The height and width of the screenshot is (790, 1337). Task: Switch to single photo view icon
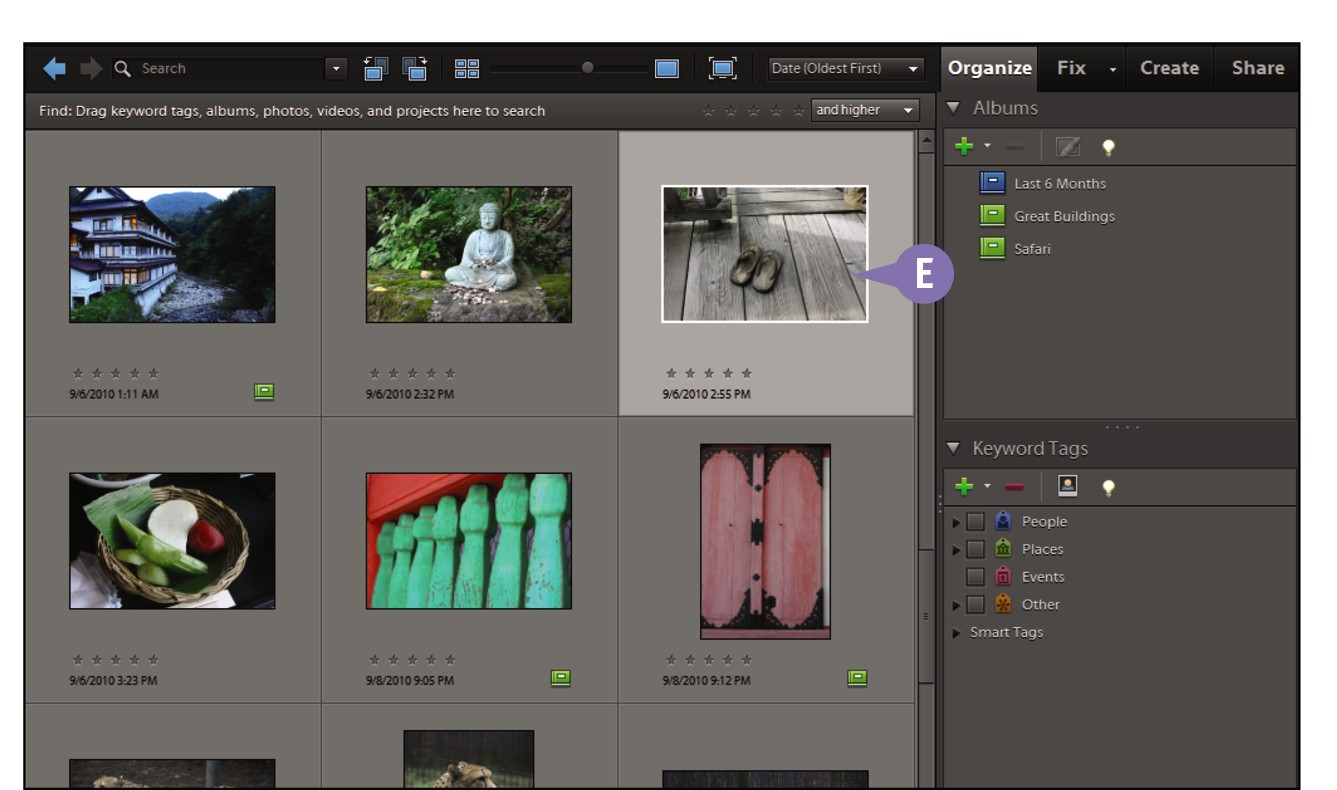click(667, 69)
